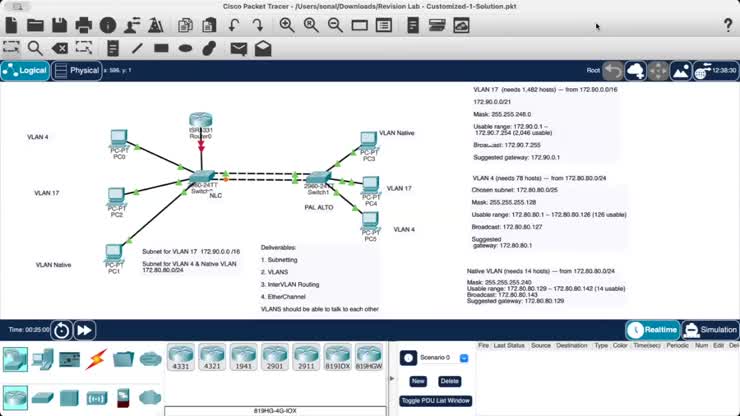Select Network Devices category
Screen dimensions: 740x416
(x=15, y=359)
